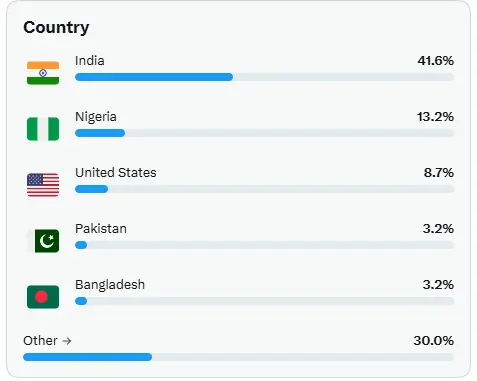
Task: Select the United States country label
Action: coord(116,173)
